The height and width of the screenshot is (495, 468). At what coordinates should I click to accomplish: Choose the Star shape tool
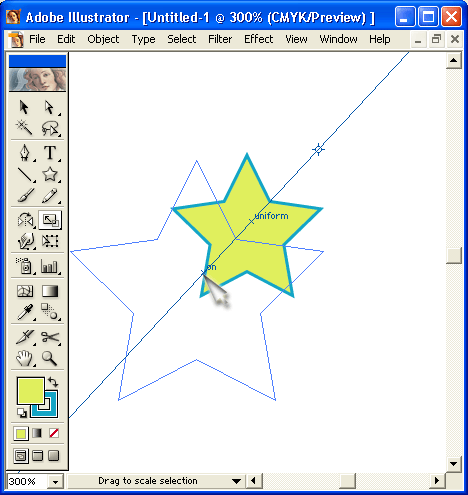point(50,174)
